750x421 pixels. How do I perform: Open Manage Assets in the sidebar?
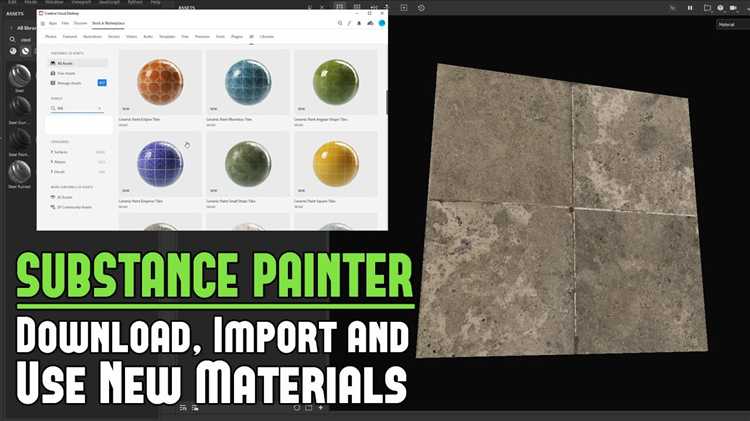click(72, 83)
